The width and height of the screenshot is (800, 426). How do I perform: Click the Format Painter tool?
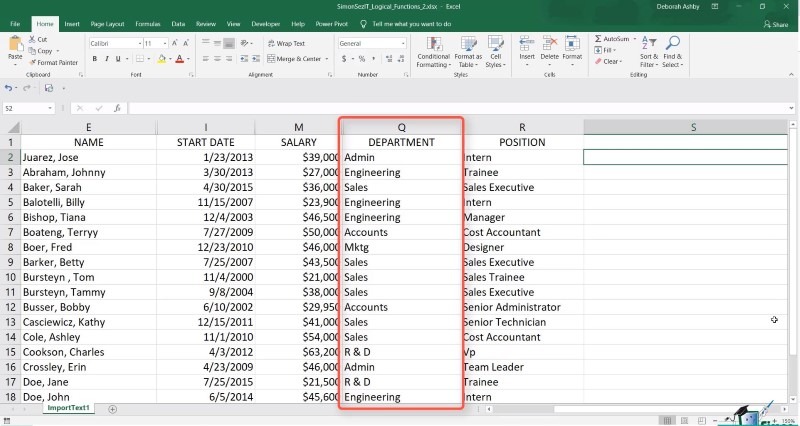click(56, 62)
